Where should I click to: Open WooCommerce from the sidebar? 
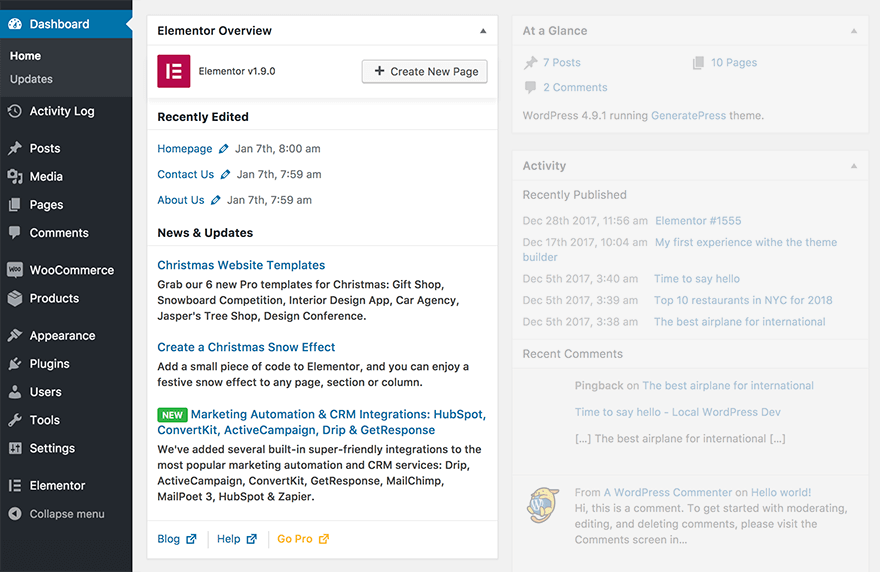[71, 270]
